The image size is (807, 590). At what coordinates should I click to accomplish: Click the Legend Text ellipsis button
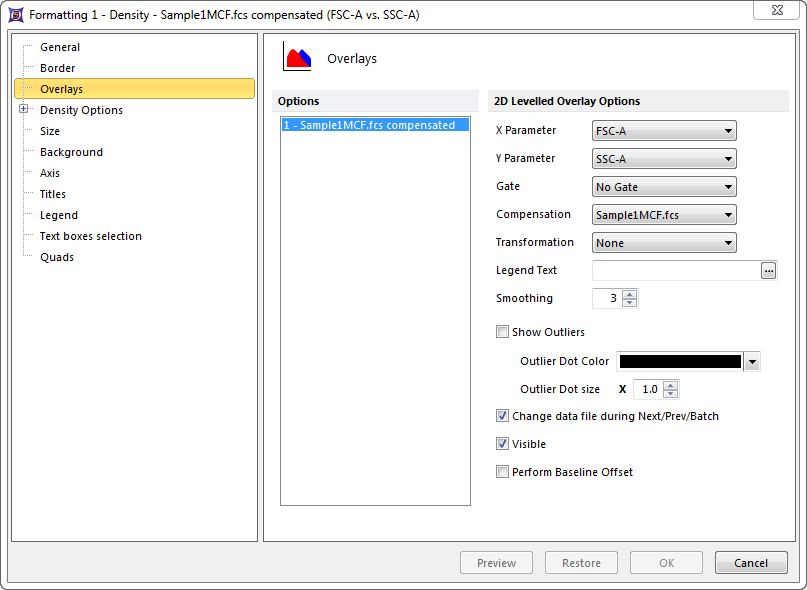tap(768, 270)
